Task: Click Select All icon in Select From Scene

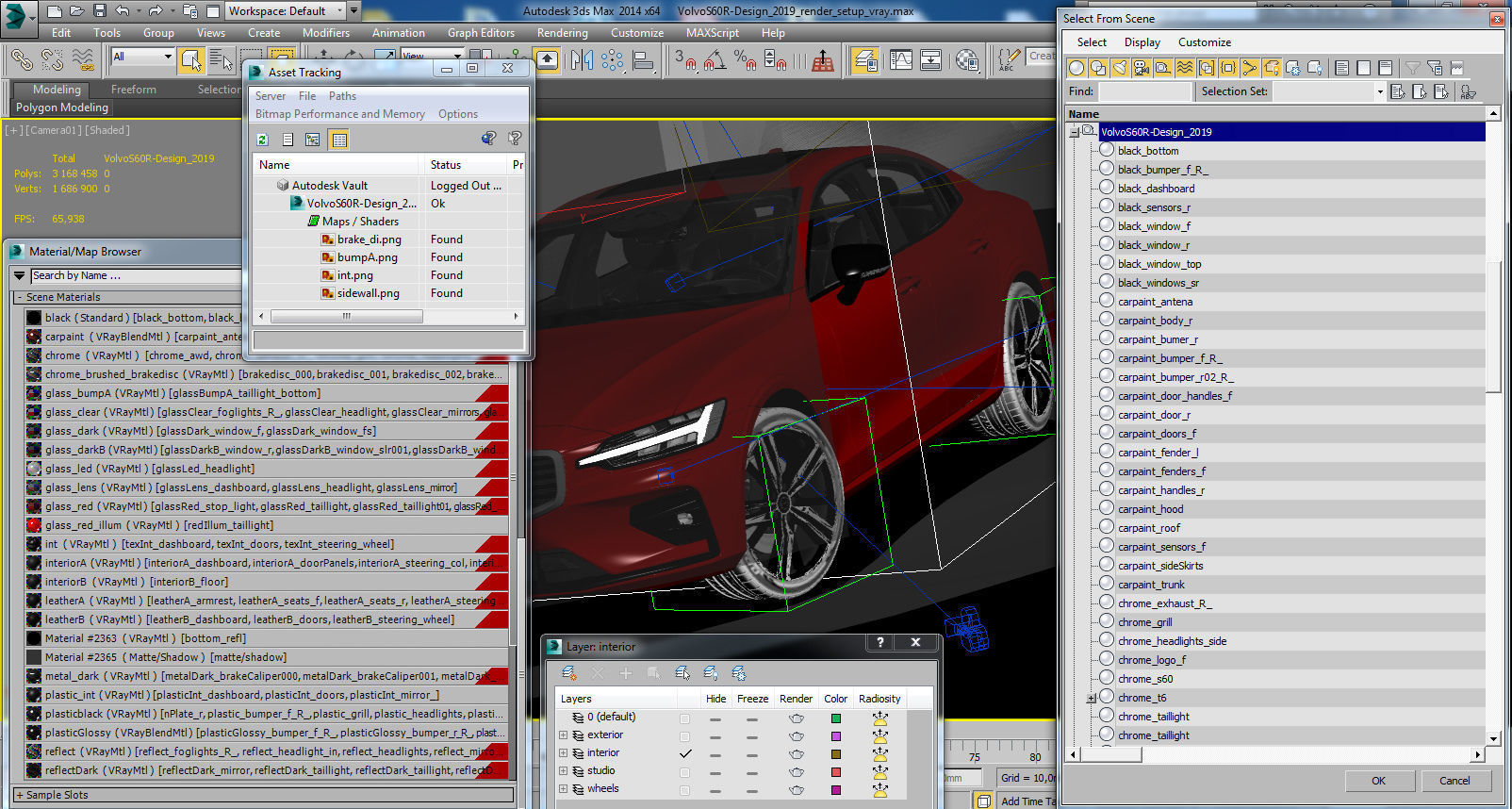Action: 1342,68
